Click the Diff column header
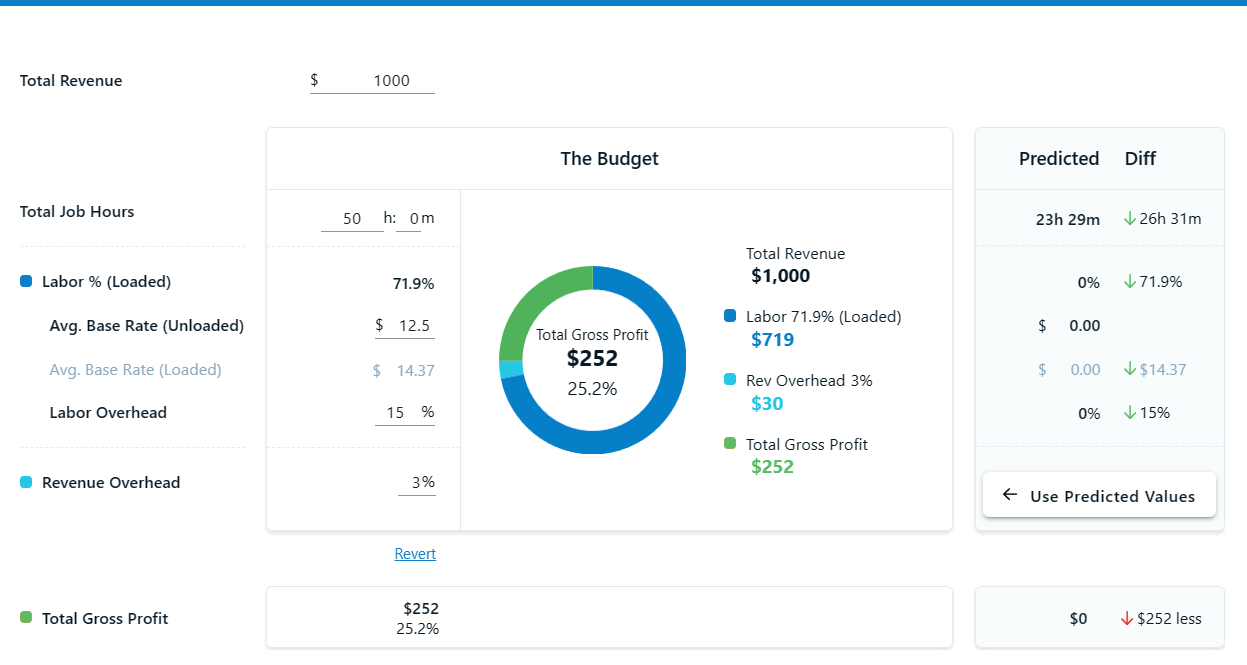The image size is (1247, 665). (1140, 159)
